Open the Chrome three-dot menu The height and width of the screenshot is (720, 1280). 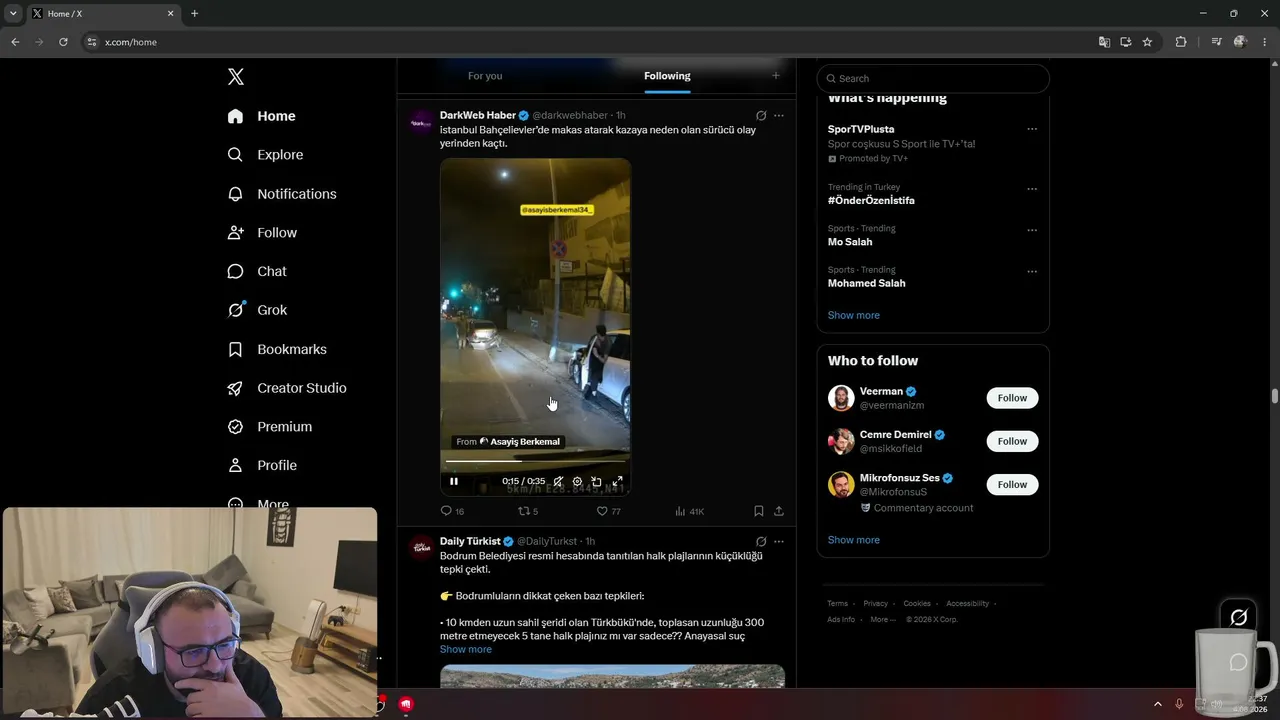point(1265,42)
